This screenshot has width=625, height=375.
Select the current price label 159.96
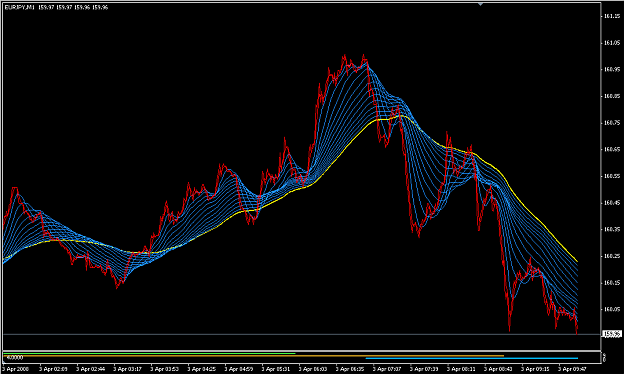point(612,334)
